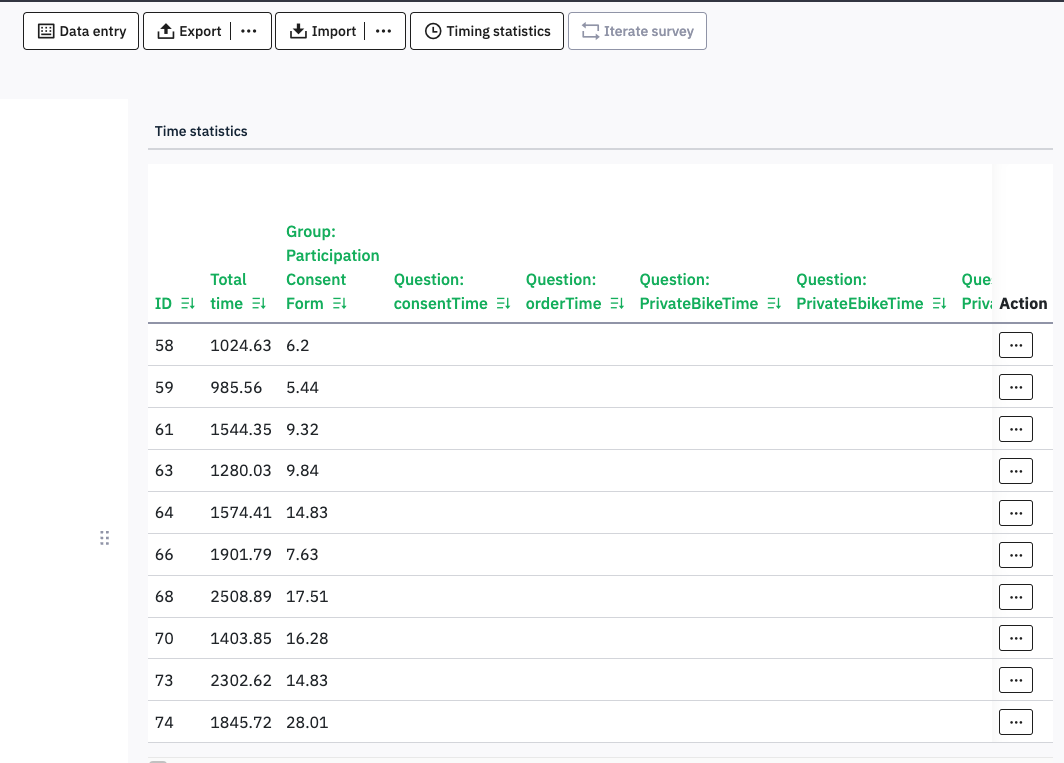Sort table by ID column icon

click(x=187, y=304)
